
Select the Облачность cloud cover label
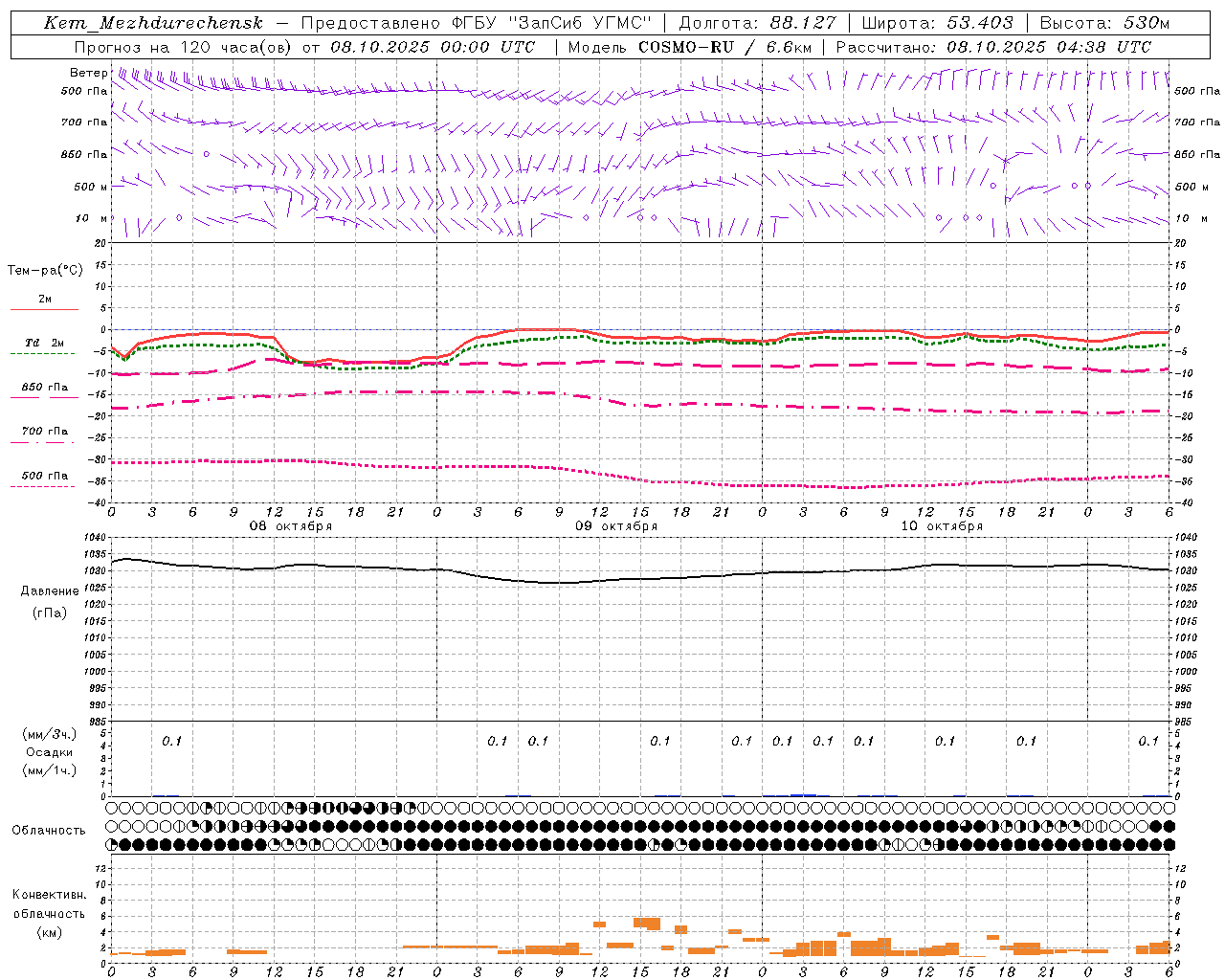(x=49, y=831)
